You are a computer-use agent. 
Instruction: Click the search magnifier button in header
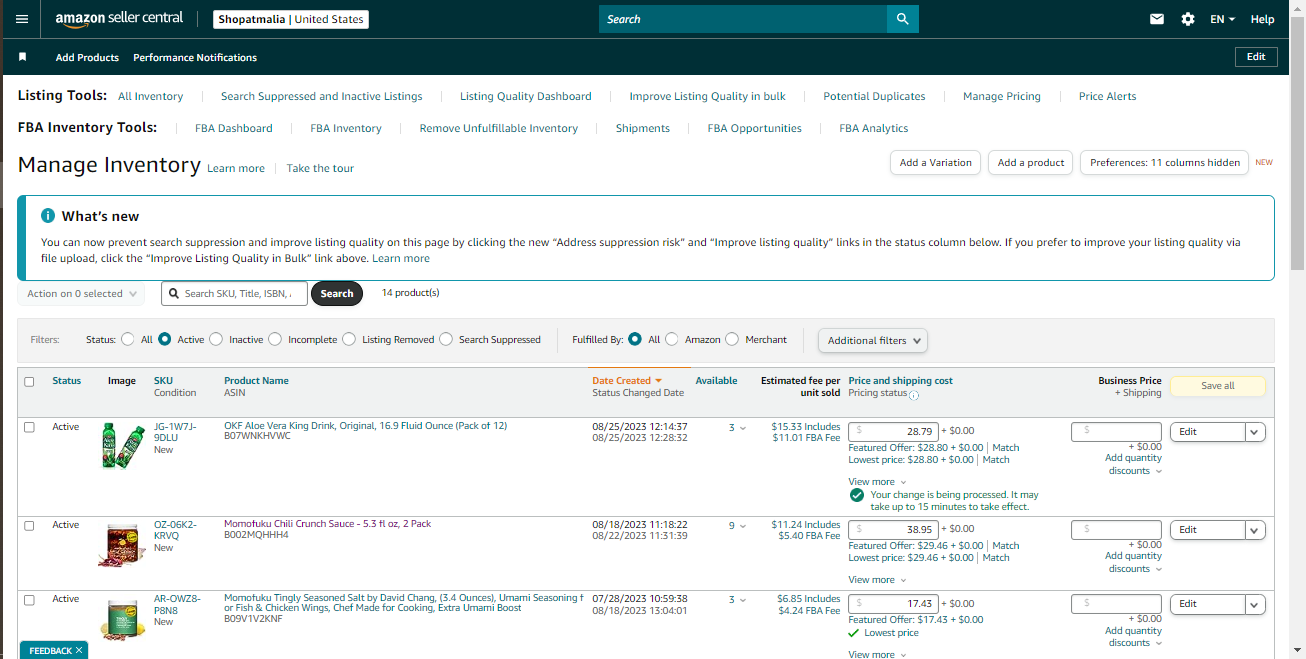pos(902,19)
